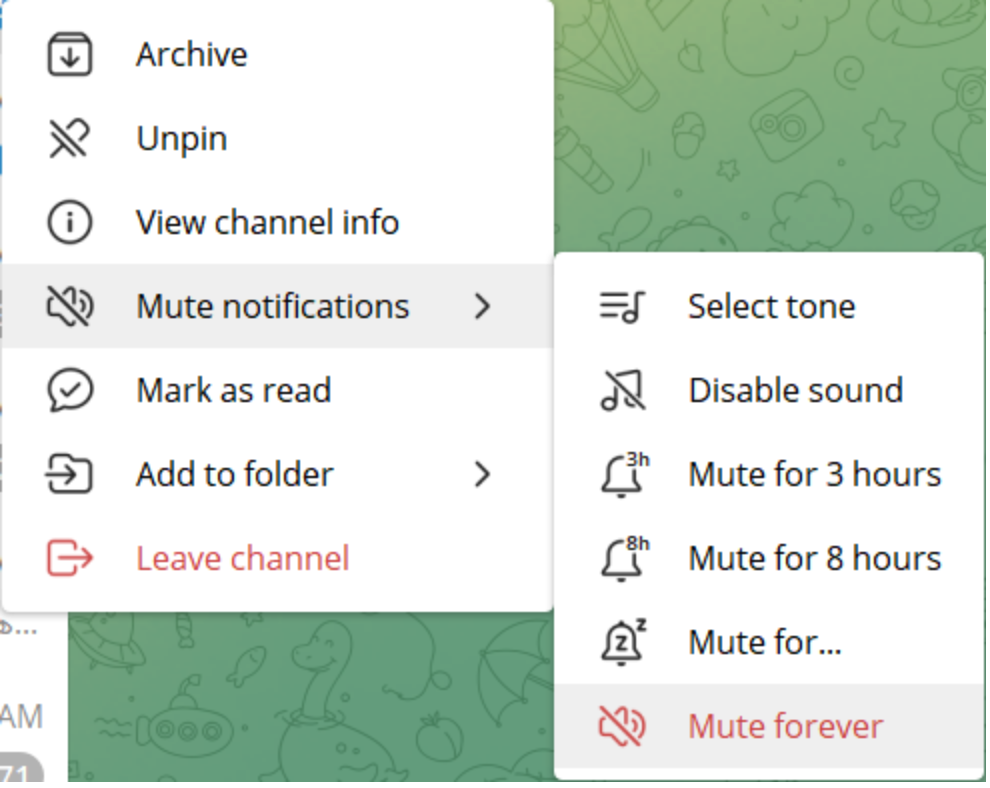The image size is (990, 788).
Task: Select Leave channel
Action: 278,558
